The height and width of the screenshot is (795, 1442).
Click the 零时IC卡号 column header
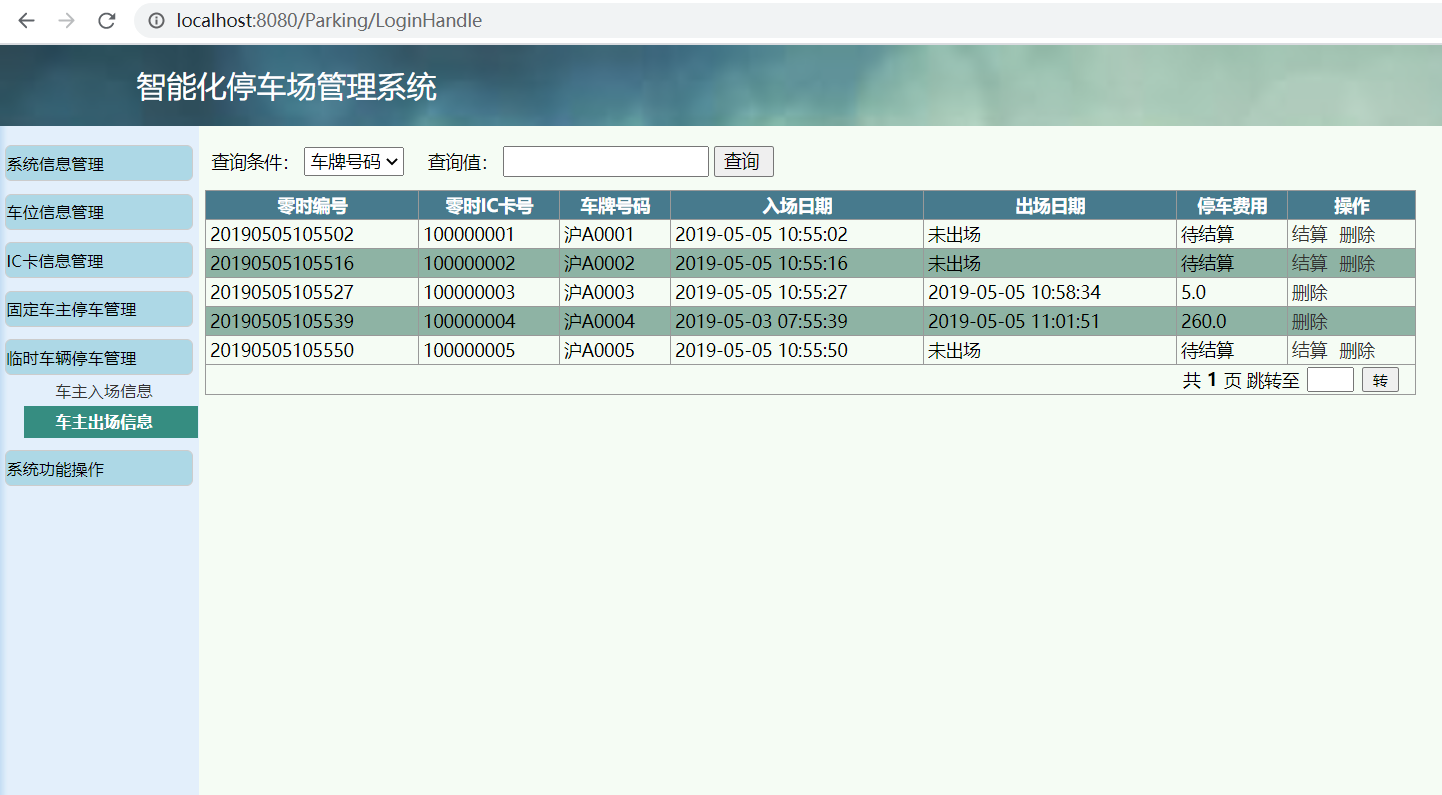(x=489, y=206)
